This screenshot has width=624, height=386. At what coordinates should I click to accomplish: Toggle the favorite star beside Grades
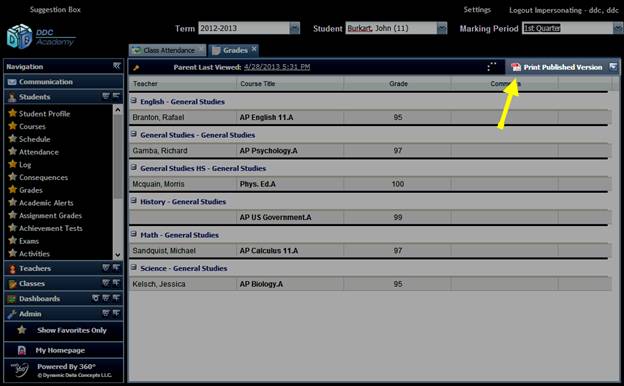(x=13, y=189)
